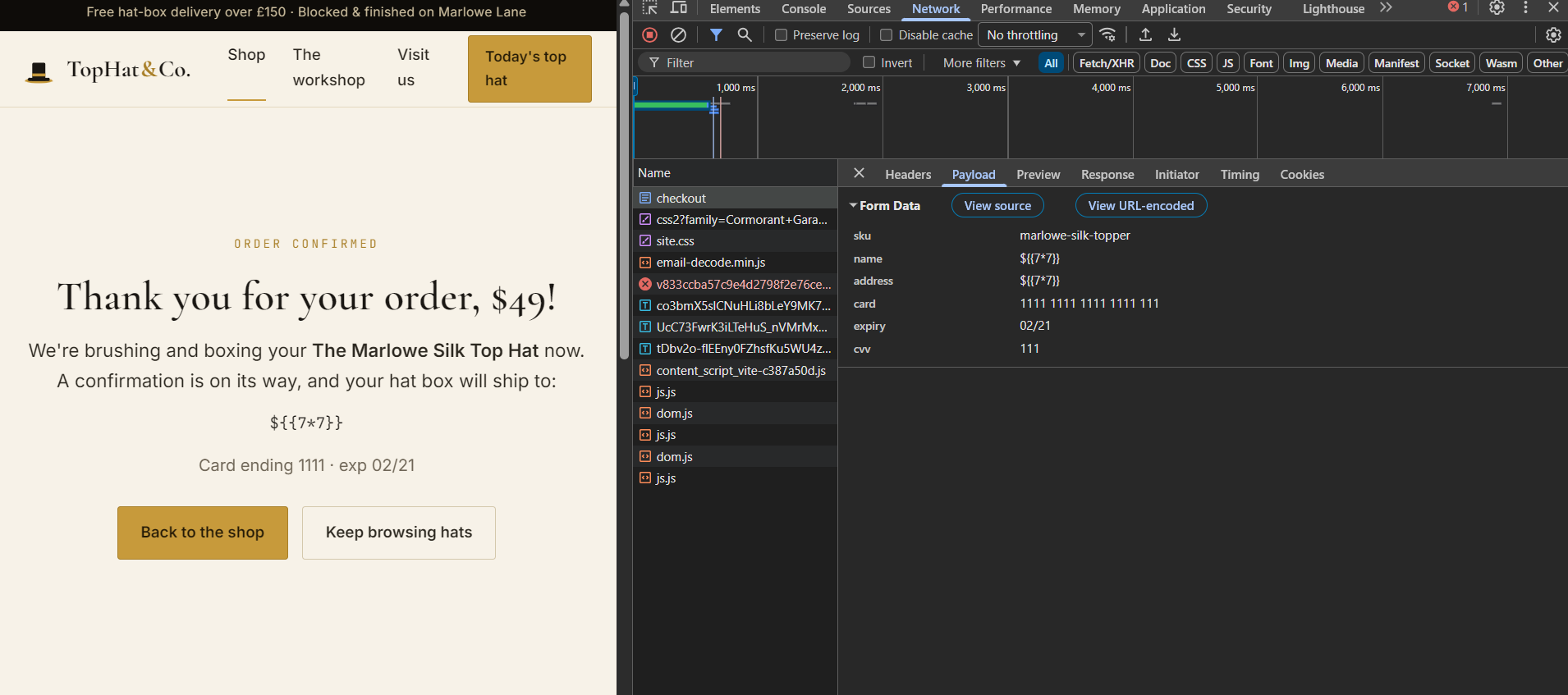Check the Invert filter checkbox

(x=869, y=62)
